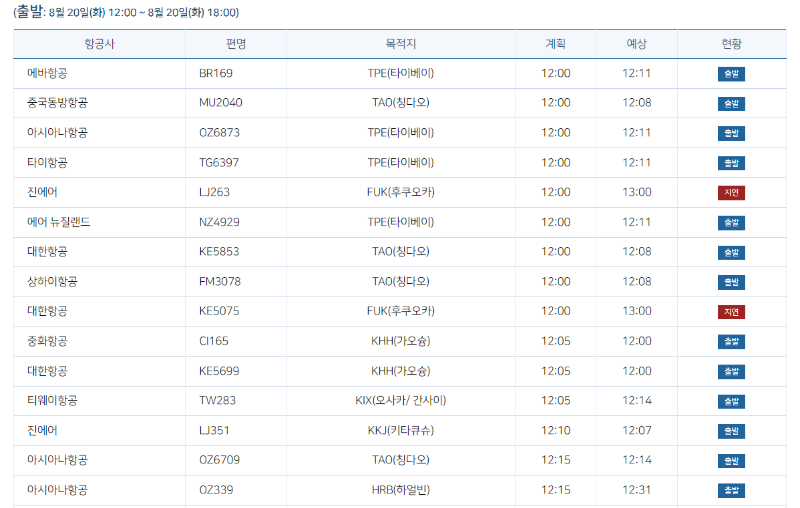Select flight number BR169
800x508 pixels.
[x=216, y=73]
